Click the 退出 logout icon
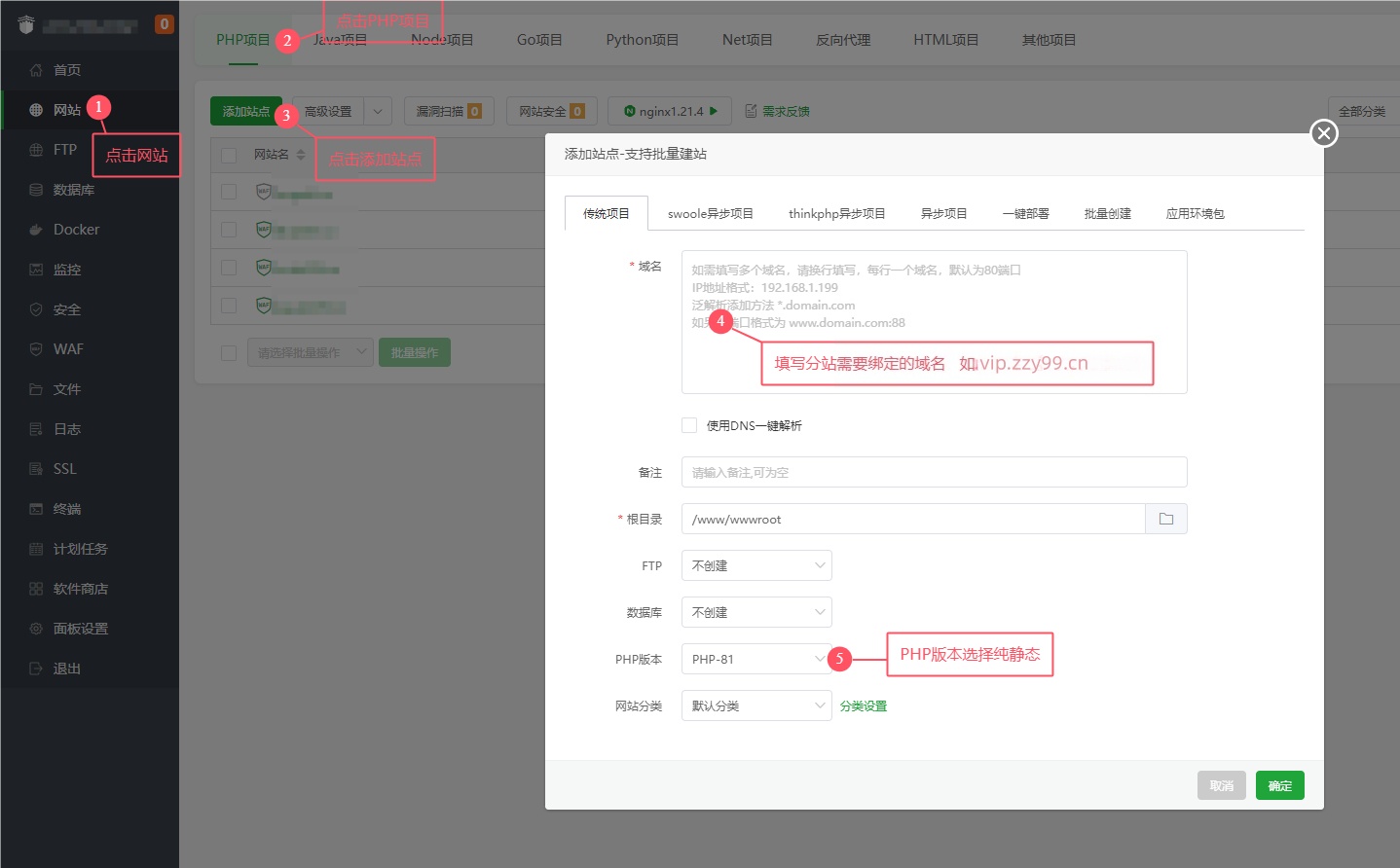 [36, 669]
